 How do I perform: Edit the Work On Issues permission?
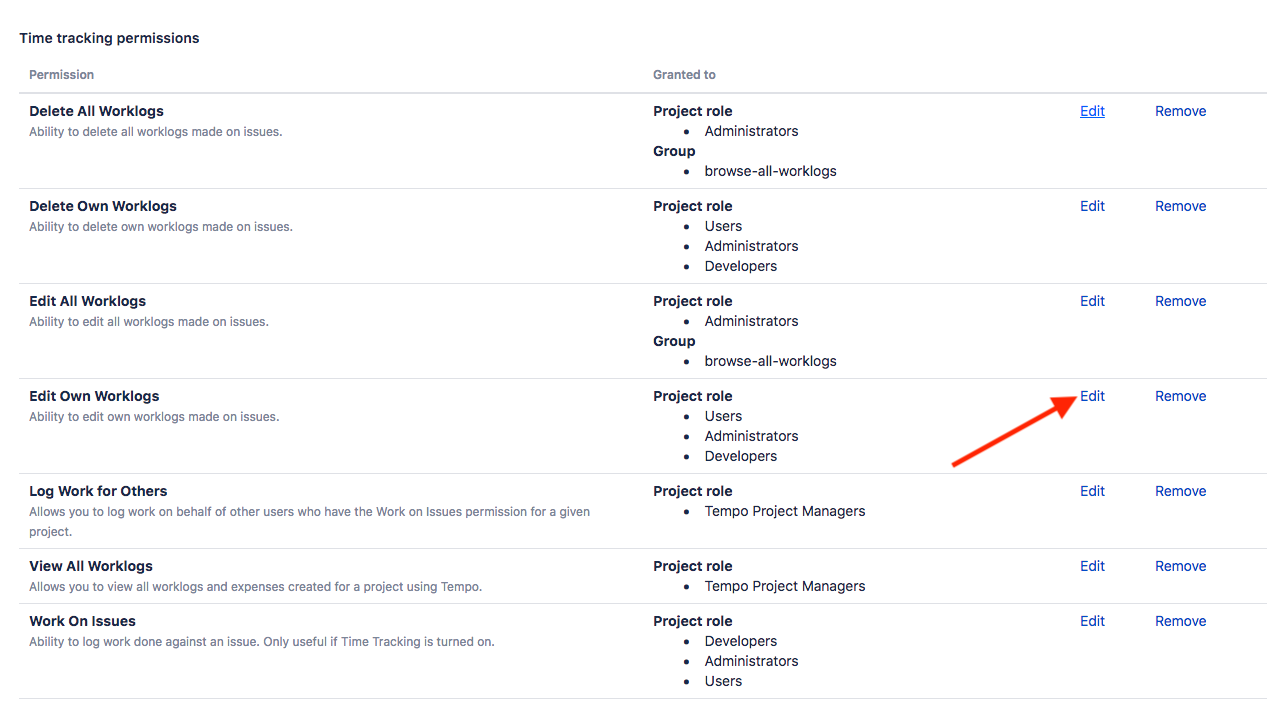[x=1092, y=621]
